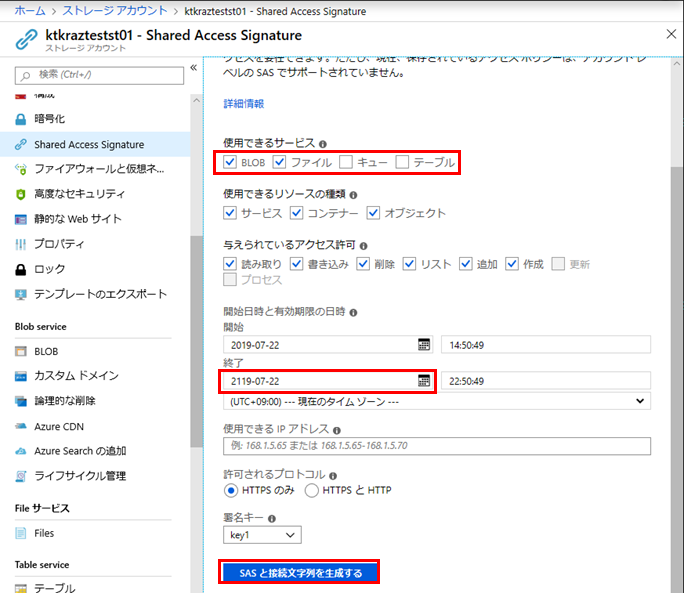Open calendar picker for 開始 date

pyautogui.click(x=424, y=345)
